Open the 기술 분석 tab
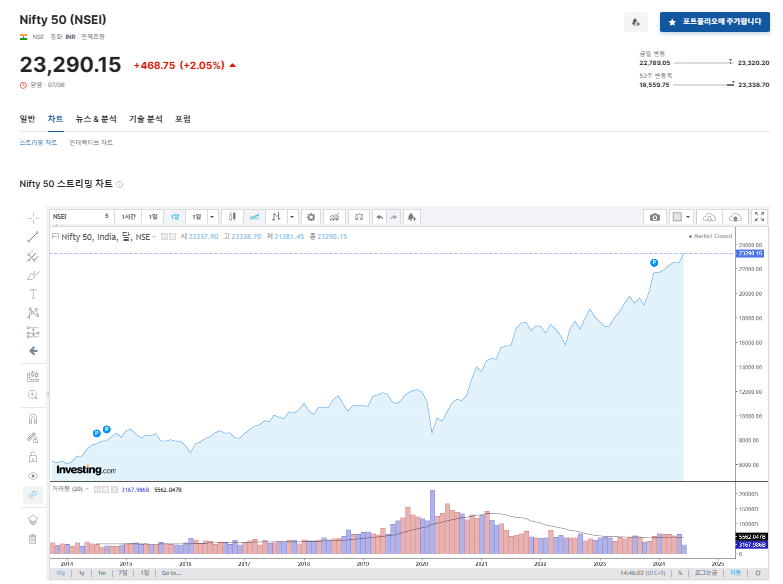783x584 pixels. click(146, 119)
